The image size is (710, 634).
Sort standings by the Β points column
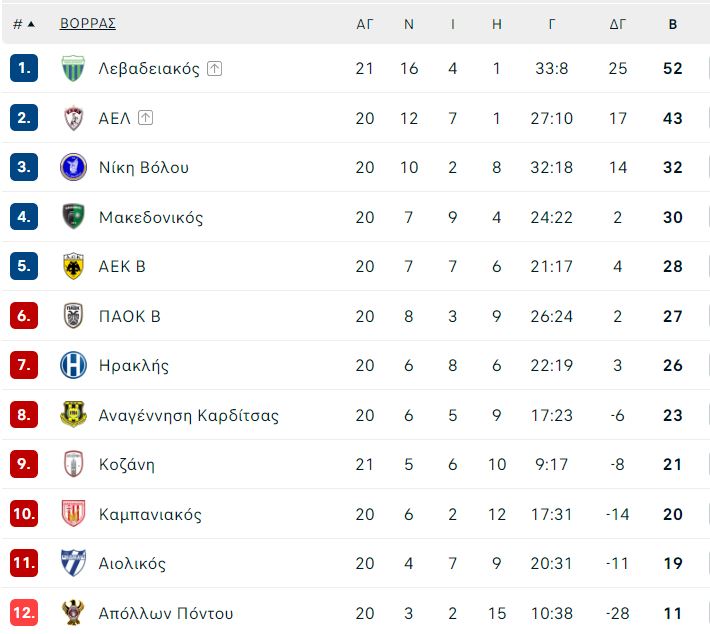point(672,24)
